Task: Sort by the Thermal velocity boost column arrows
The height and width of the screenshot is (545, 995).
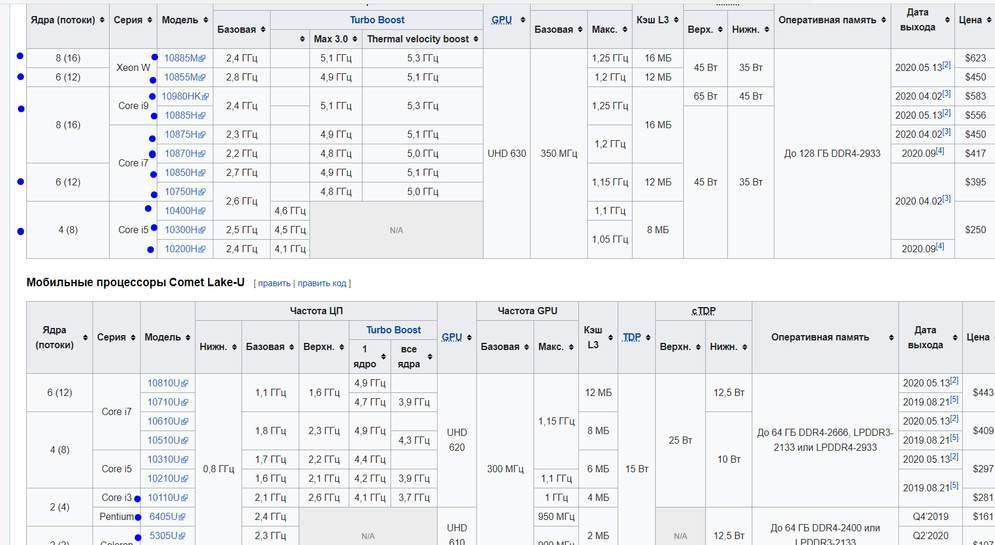Action: coord(474,39)
